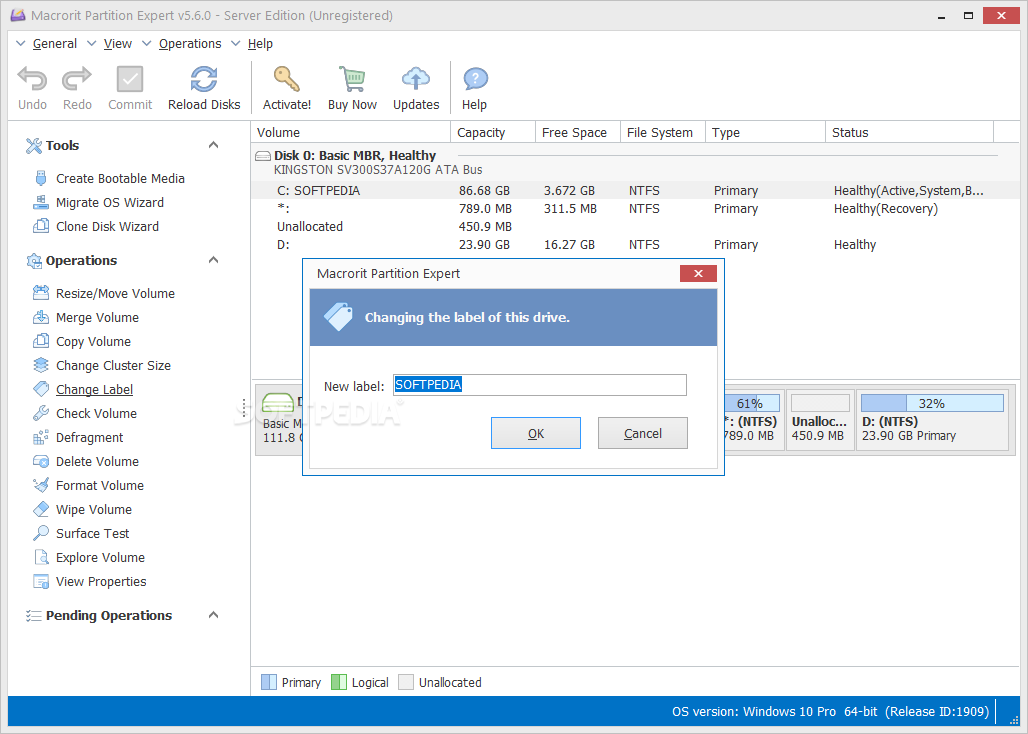1028x734 pixels.
Task: Click the Resize/Move Volume icon
Action: tap(41, 293)
